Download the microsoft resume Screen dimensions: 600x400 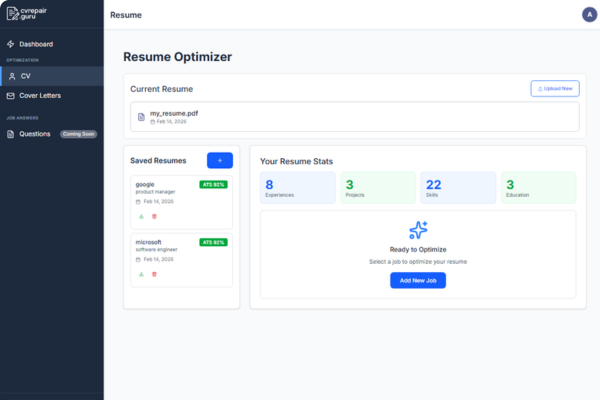[x=141, y=274]
